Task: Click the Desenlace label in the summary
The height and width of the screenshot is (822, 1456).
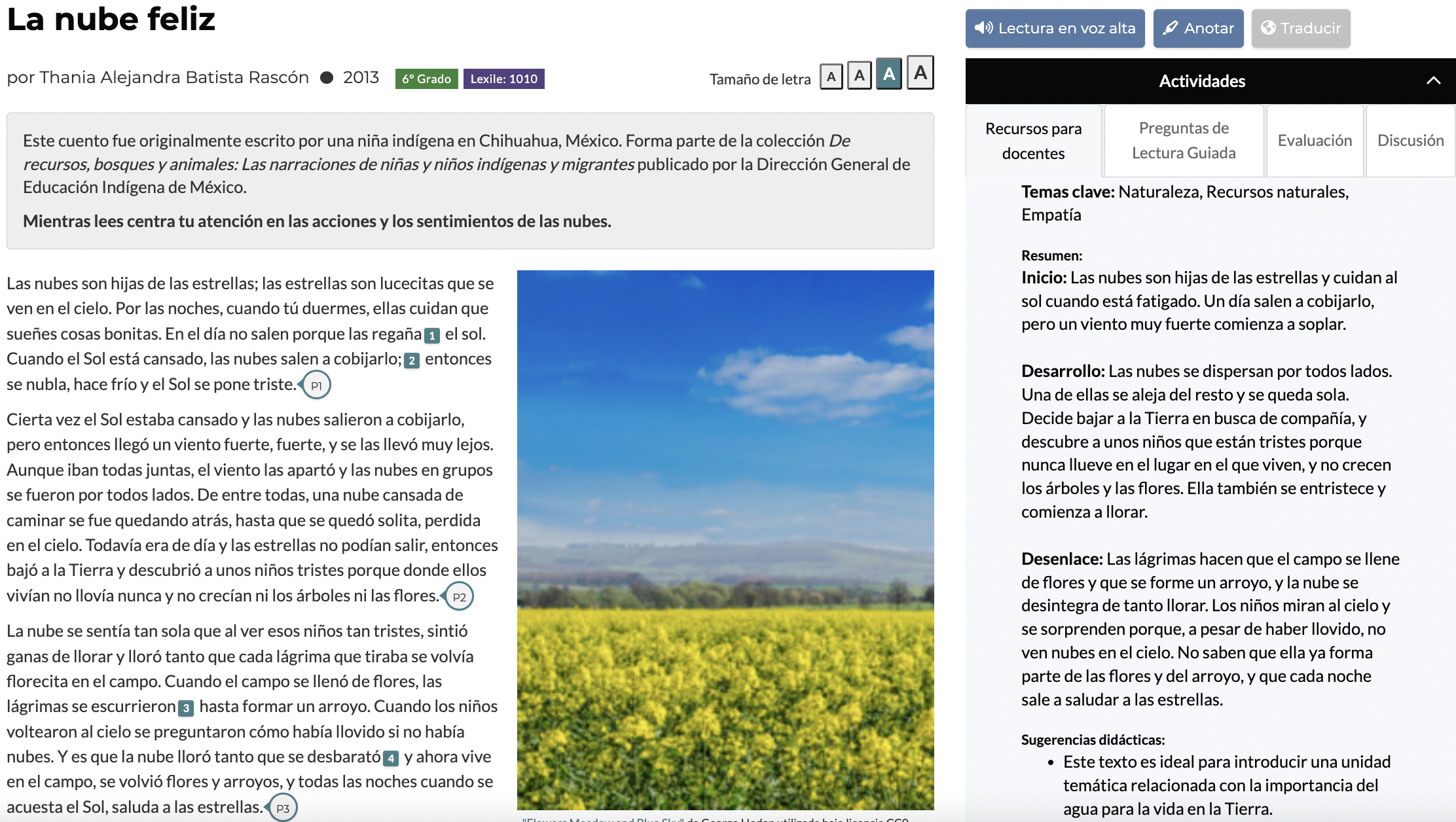Action: click(x=1062, y=559)
